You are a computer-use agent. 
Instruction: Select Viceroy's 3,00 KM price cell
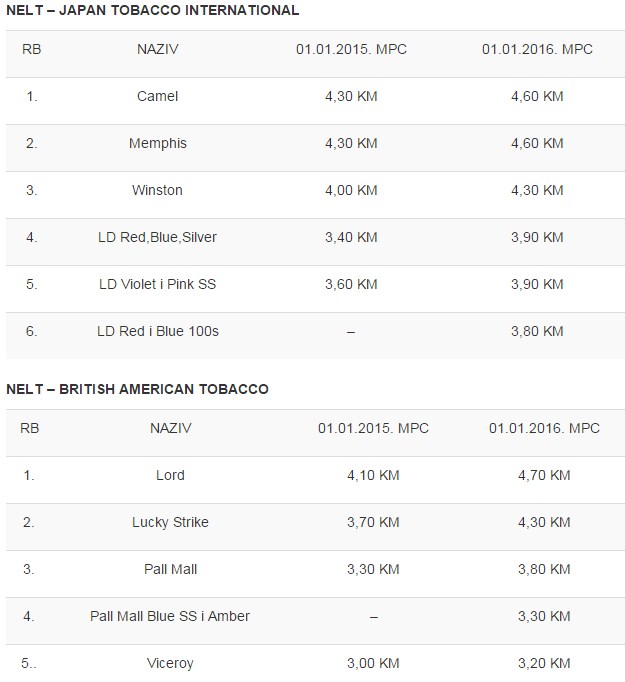373,663
